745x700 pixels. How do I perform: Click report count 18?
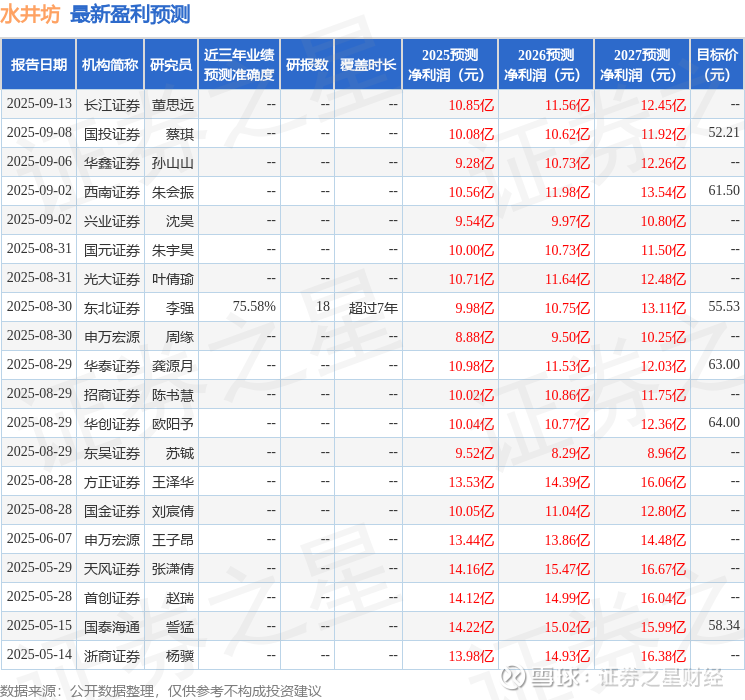323,307
